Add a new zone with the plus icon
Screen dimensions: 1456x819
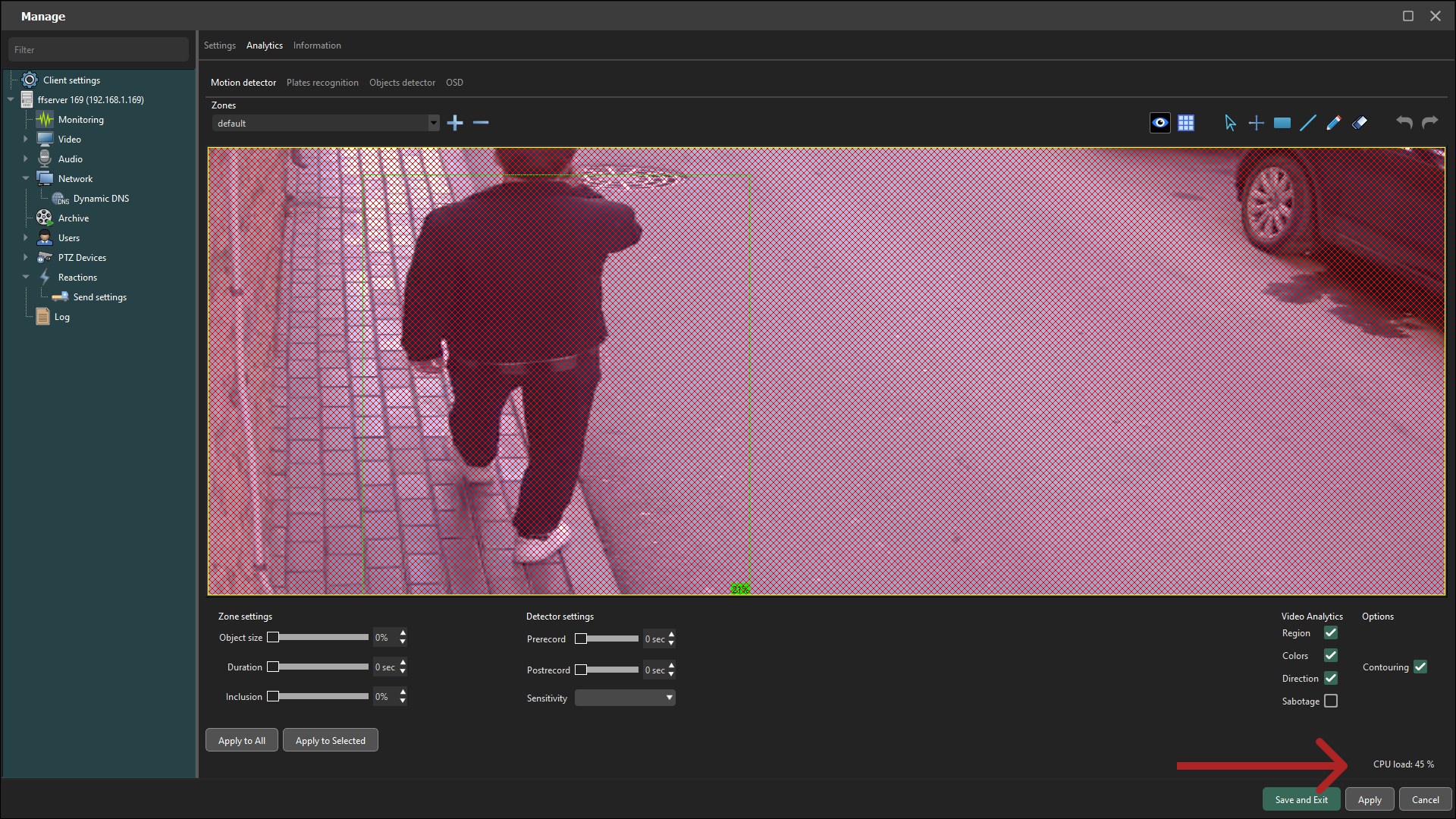[455, 123]
